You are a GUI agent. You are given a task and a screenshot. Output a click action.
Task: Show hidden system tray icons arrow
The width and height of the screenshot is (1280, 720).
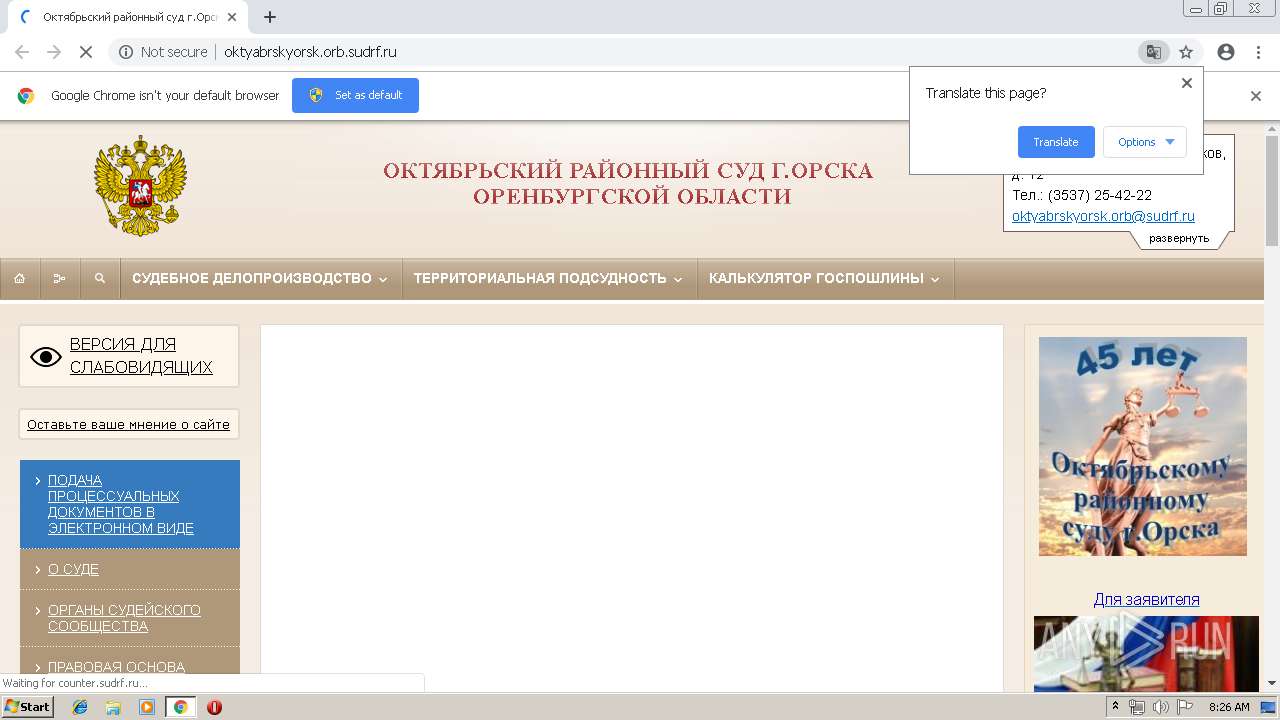click(x=1116, y=707)
